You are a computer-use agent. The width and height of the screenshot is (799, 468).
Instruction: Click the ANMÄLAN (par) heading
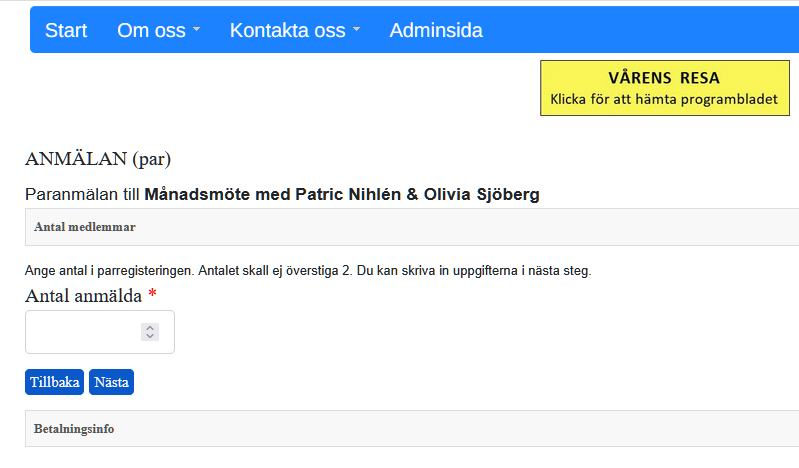point(98,158)
